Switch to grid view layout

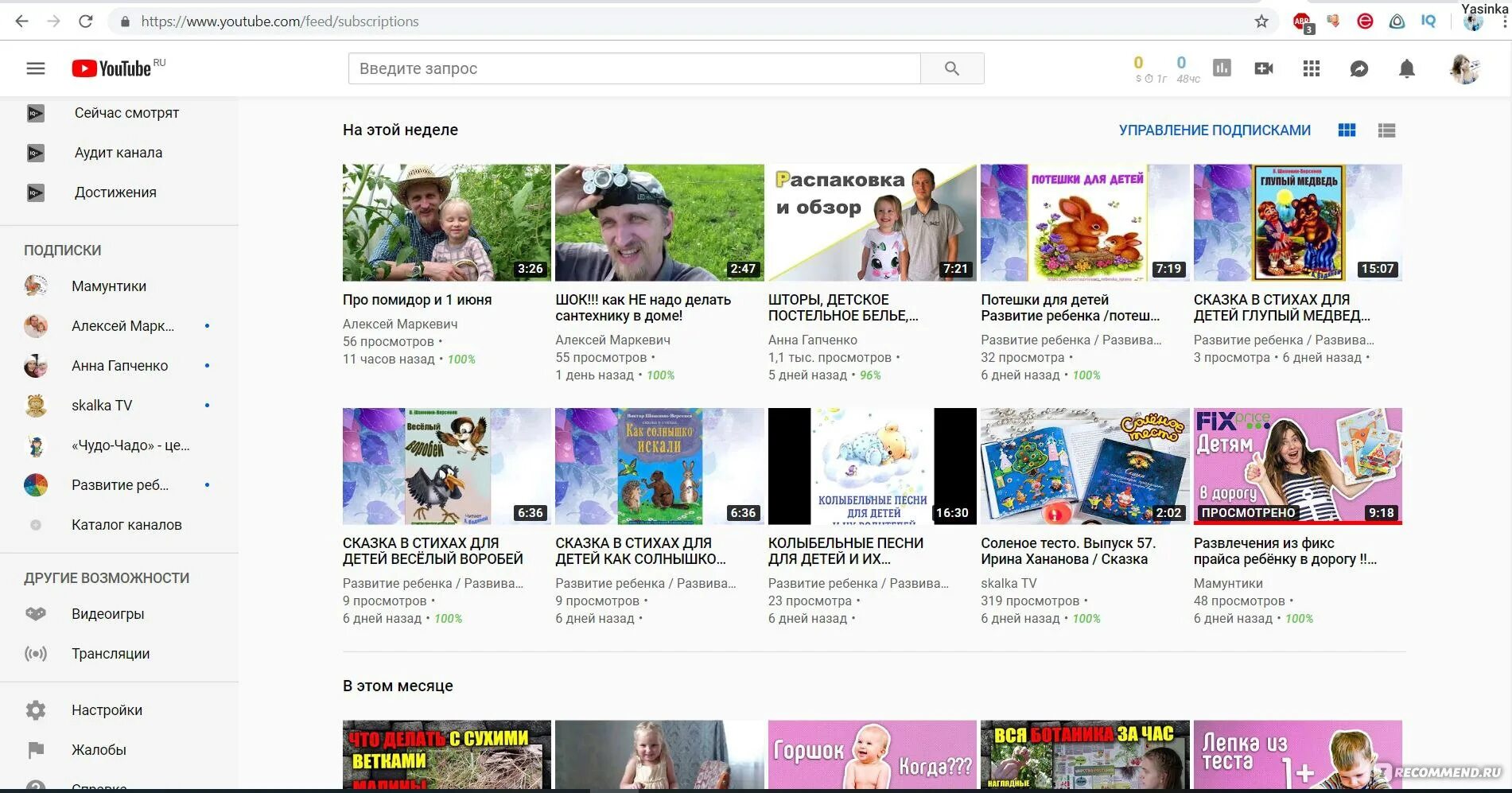coord(1347,130)
